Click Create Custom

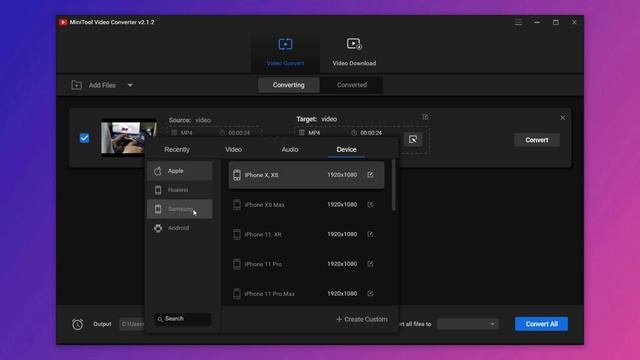pyautogui.click(x=362, y=319)
